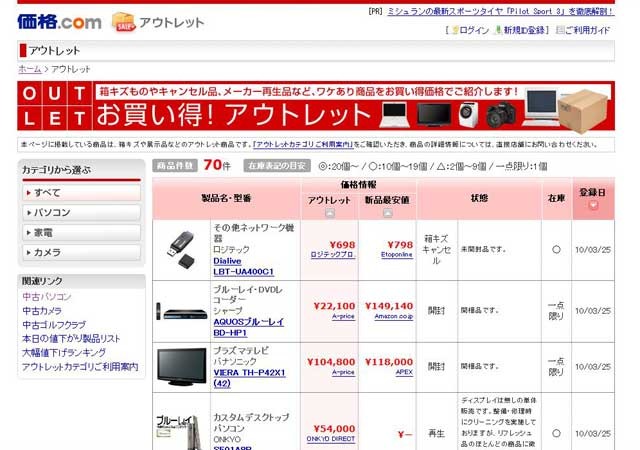Click the USB Bluetooth adapter thumbnail
The image size is (640, 450).
coord(182,250)
